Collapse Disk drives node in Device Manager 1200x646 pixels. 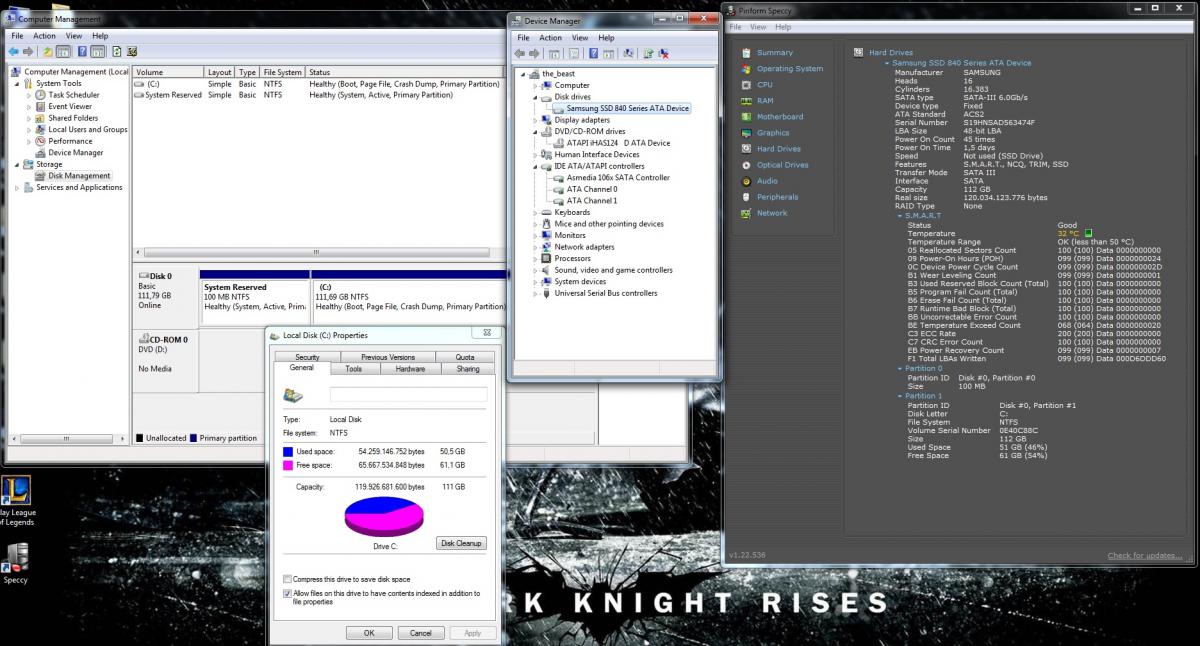click(x=536, y=97)
